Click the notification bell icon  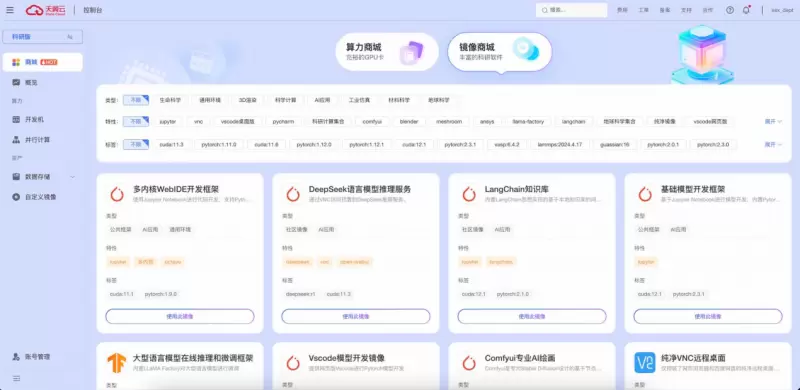click(746, 10)
